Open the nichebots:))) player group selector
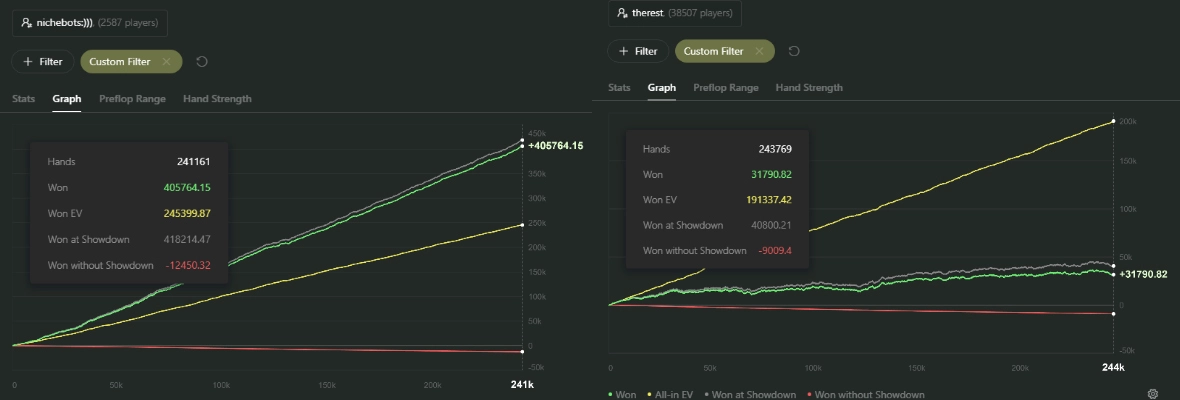 coord(90,23)
